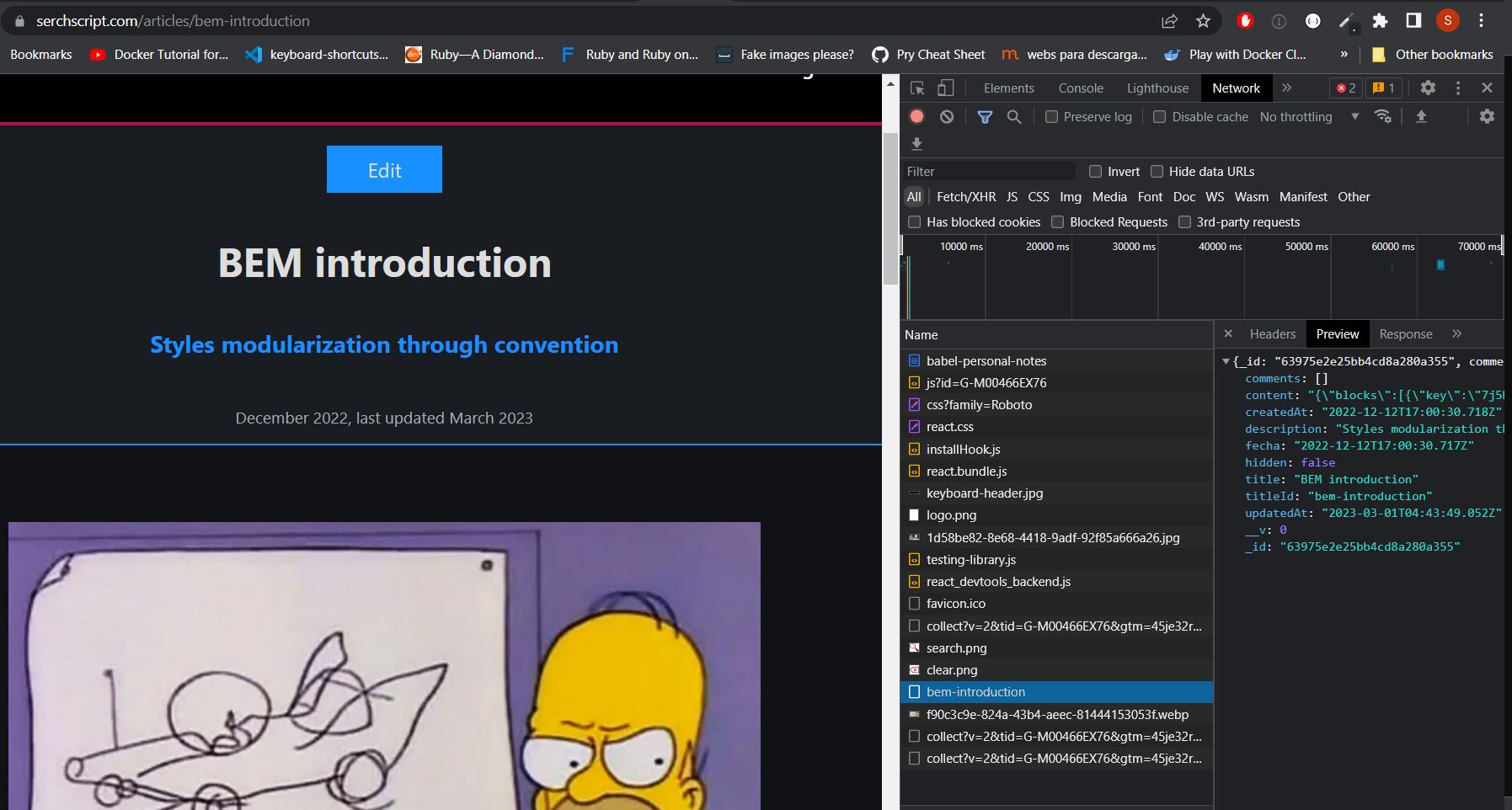Open network search magnifier
Viewport: 1512px width, 810px height.
(1014, 117)
